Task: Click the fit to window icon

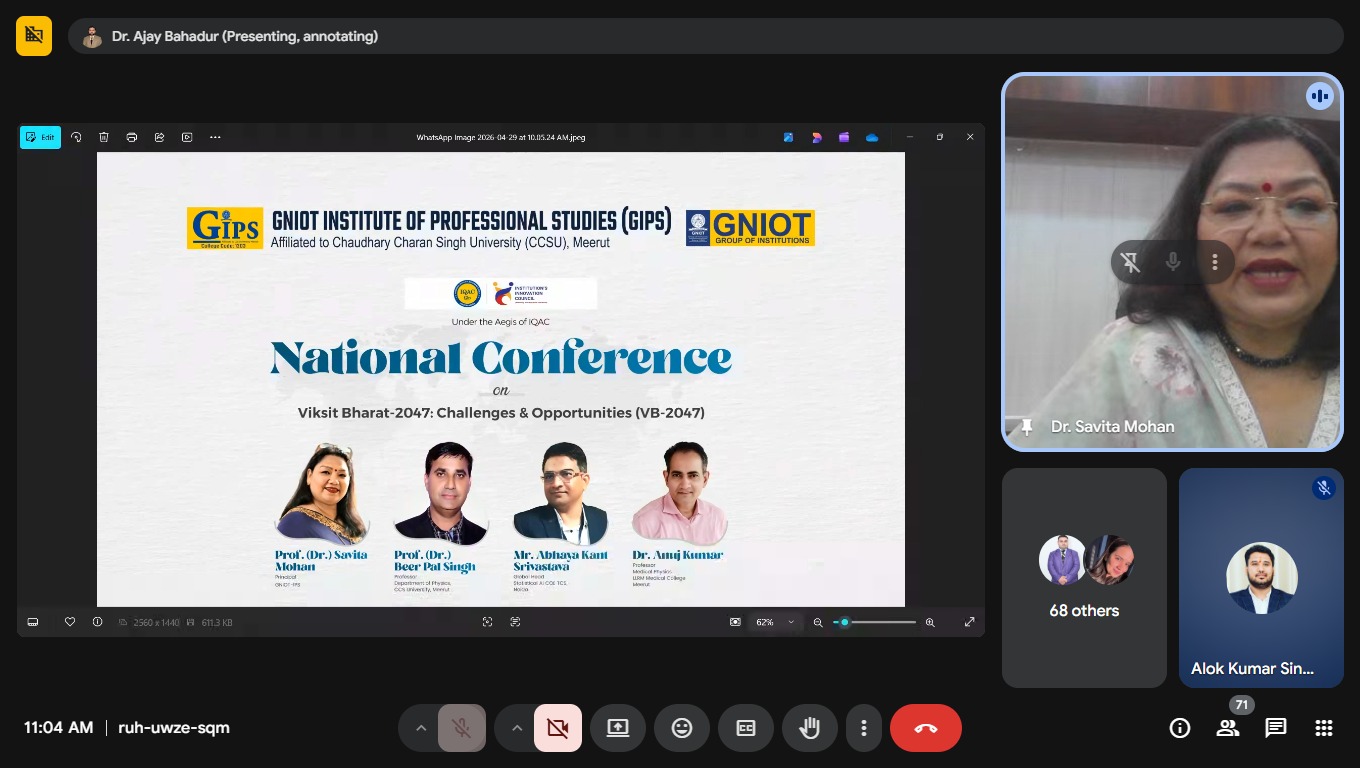Action: coord(735,622)
